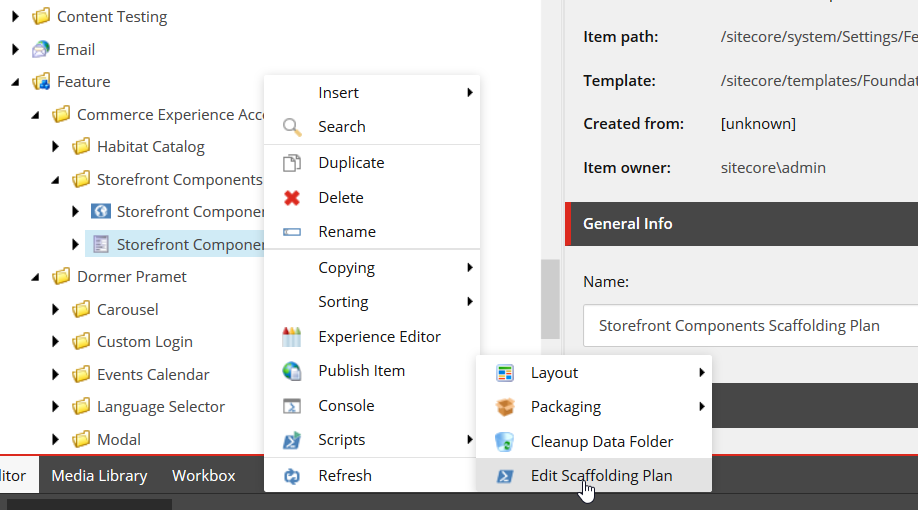Click the Publish Item globe icon
Screen dimensions: 918x510
click(x=292, y=371)
